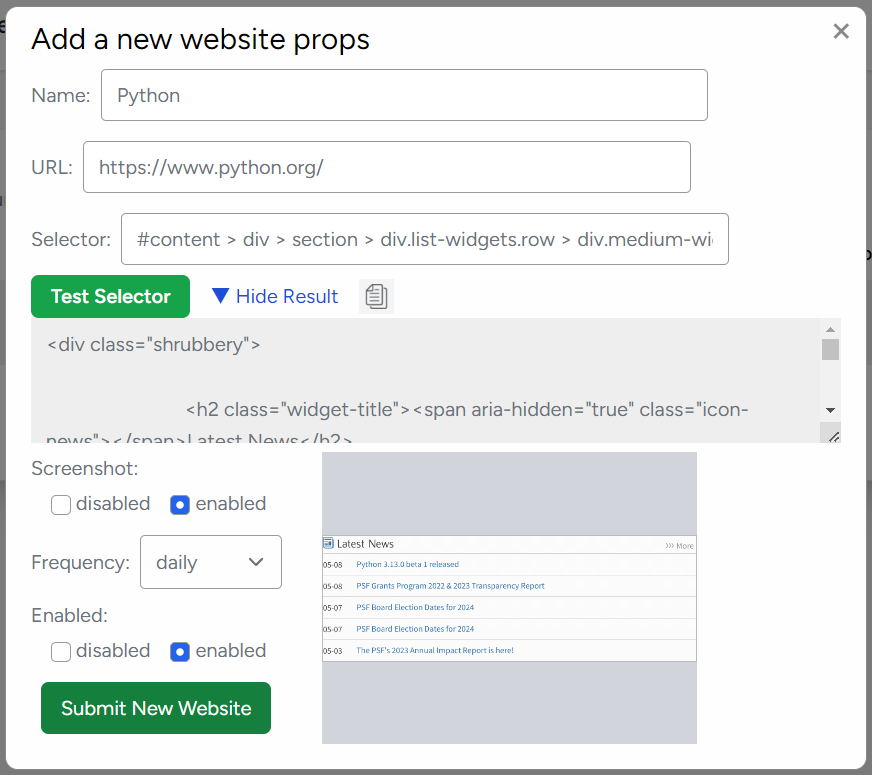Click the blue triangle beside Hide Result

tap(220, 296)
